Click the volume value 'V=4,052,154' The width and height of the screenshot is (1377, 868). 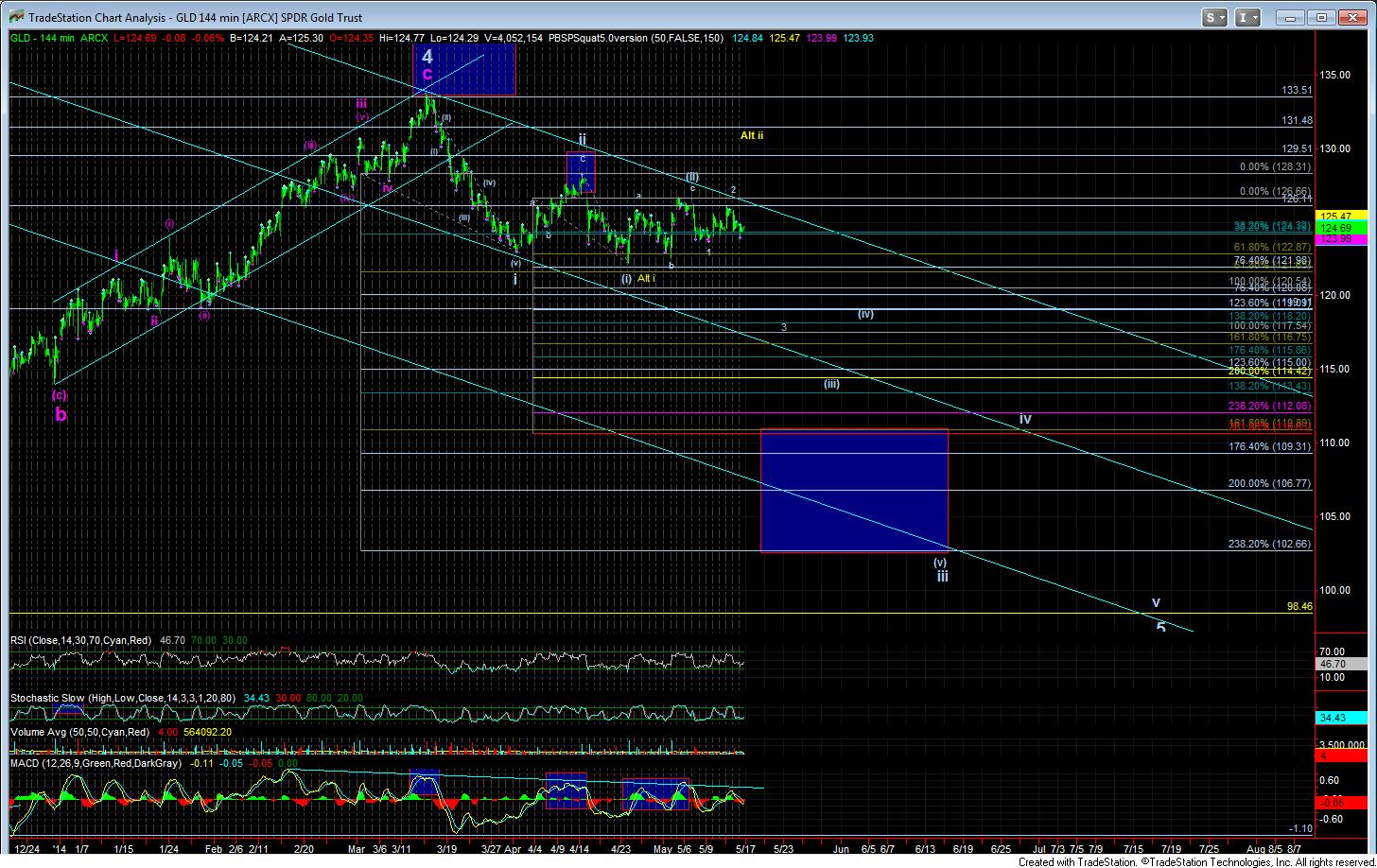click(x=515, y=38)
